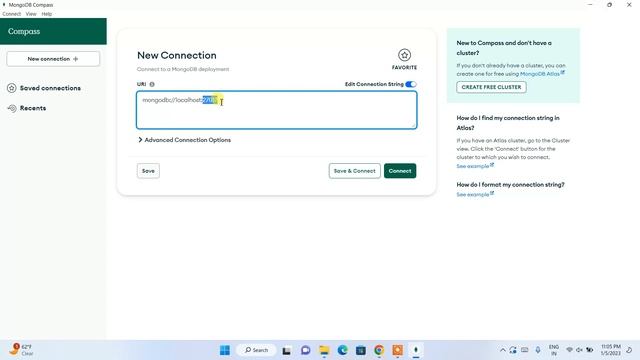
Task: Expand Advanced Connection Options
Action: [x=184, y=140]
